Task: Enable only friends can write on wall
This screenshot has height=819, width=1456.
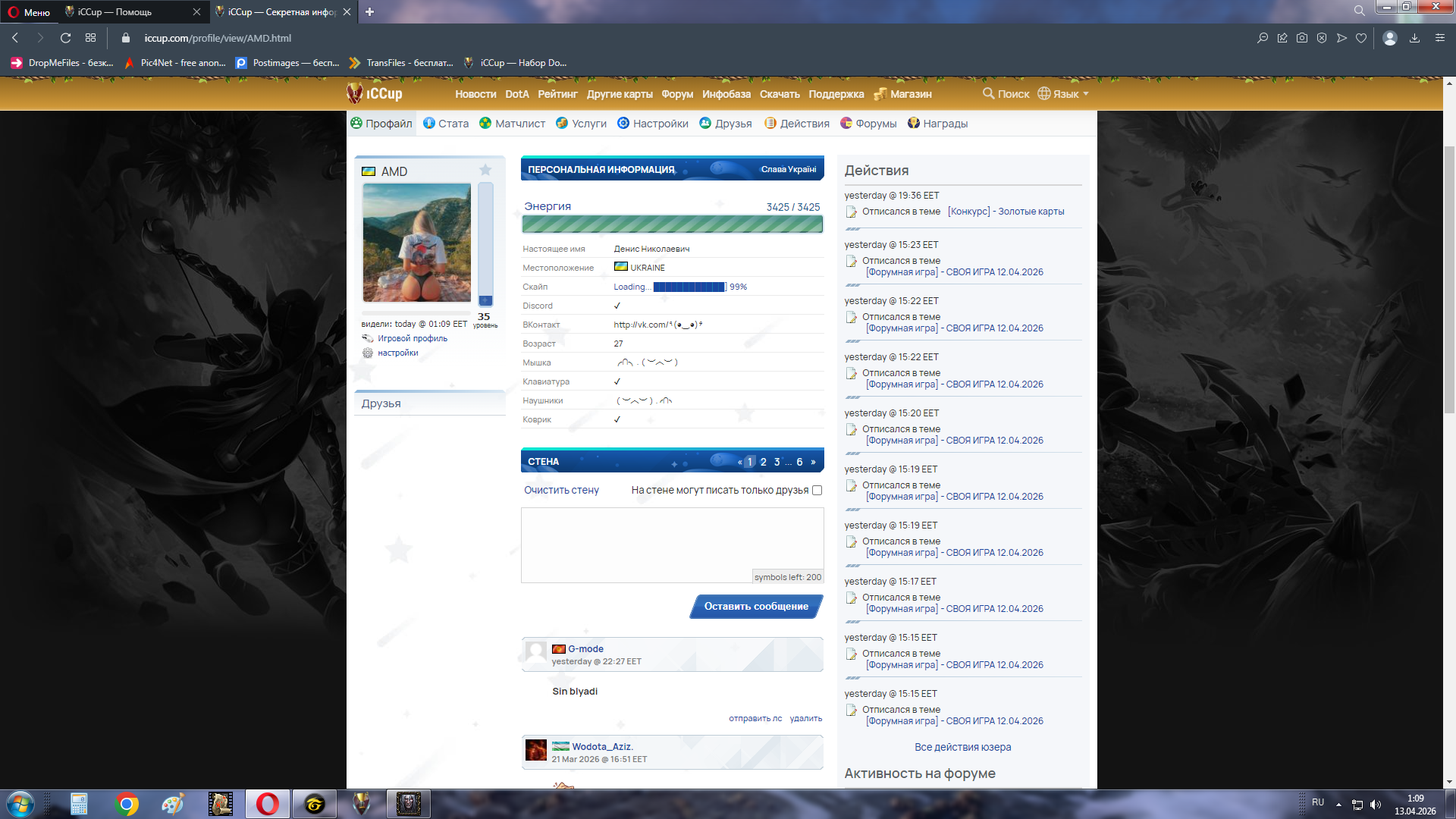Action: pyautogui.click(x=817, y=491)
